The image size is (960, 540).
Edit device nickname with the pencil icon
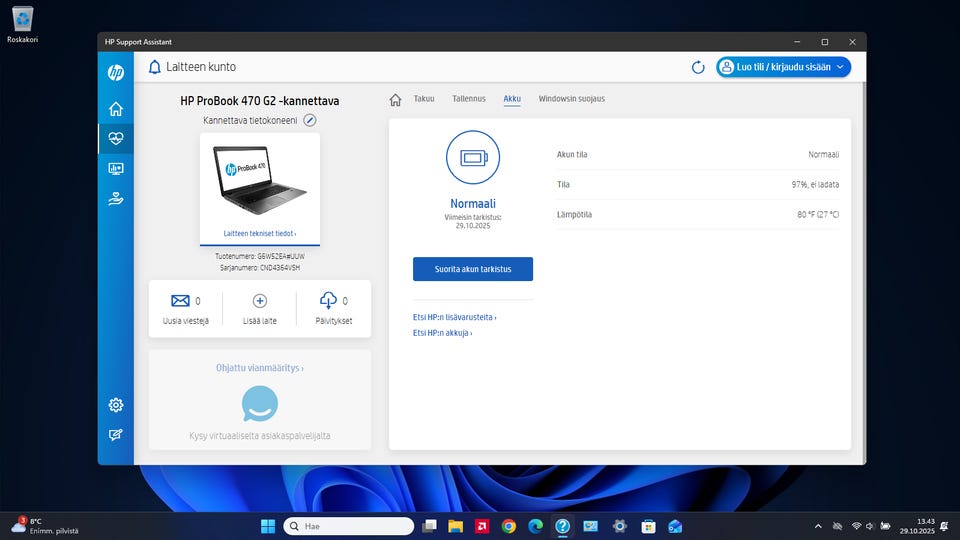[x=310, y=120]
